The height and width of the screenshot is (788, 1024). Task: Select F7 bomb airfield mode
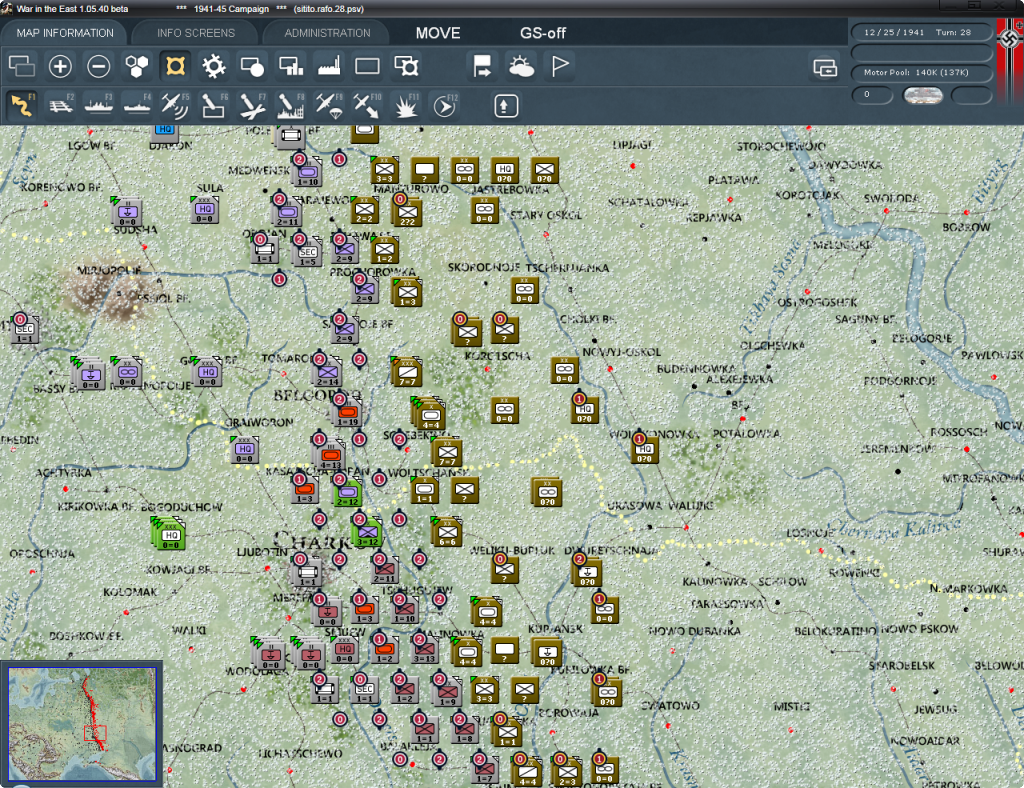(x=252, y=105)
